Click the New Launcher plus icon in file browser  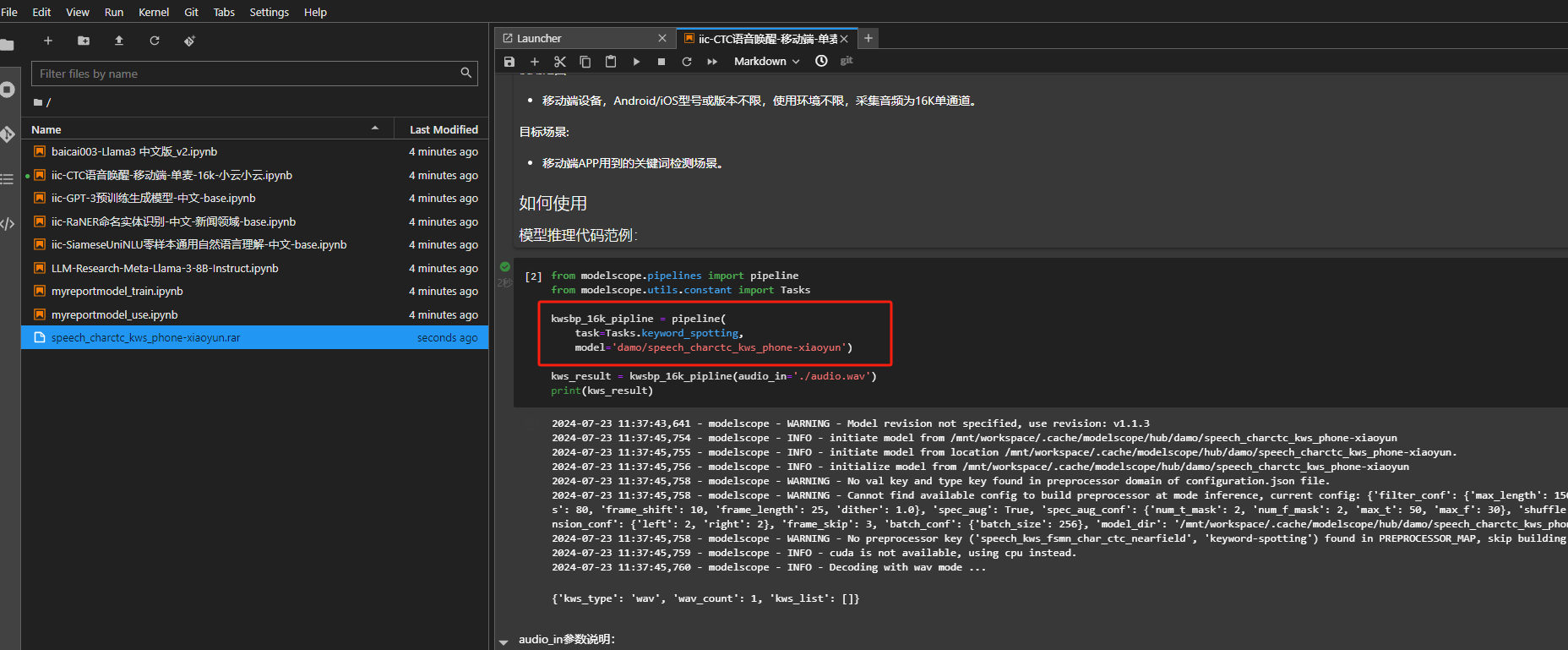point(48,41)
